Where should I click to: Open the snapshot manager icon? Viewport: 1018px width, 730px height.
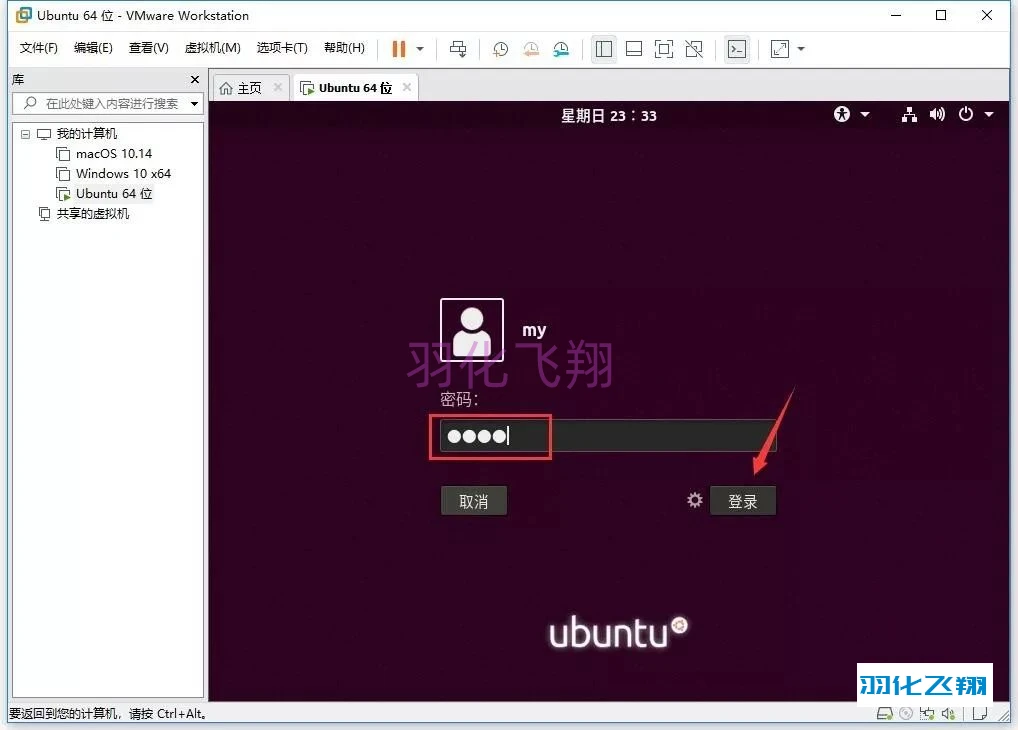(x=561, y=49)
